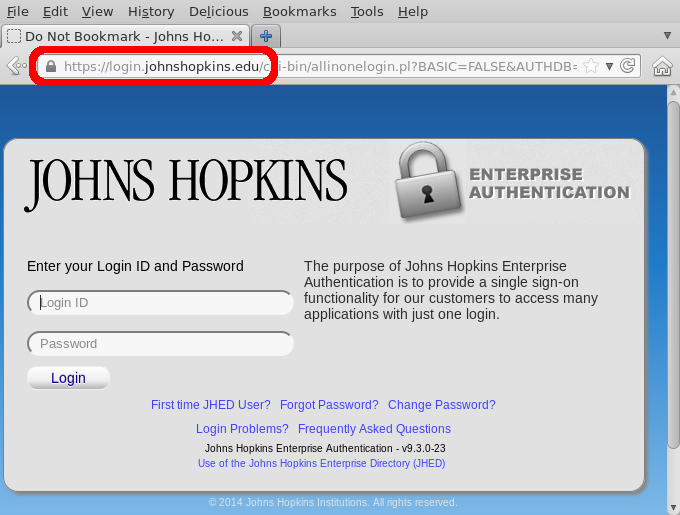The image size is (680, 515).
Task: Reload the page with the refresh icon
Action: coord(628,66)
